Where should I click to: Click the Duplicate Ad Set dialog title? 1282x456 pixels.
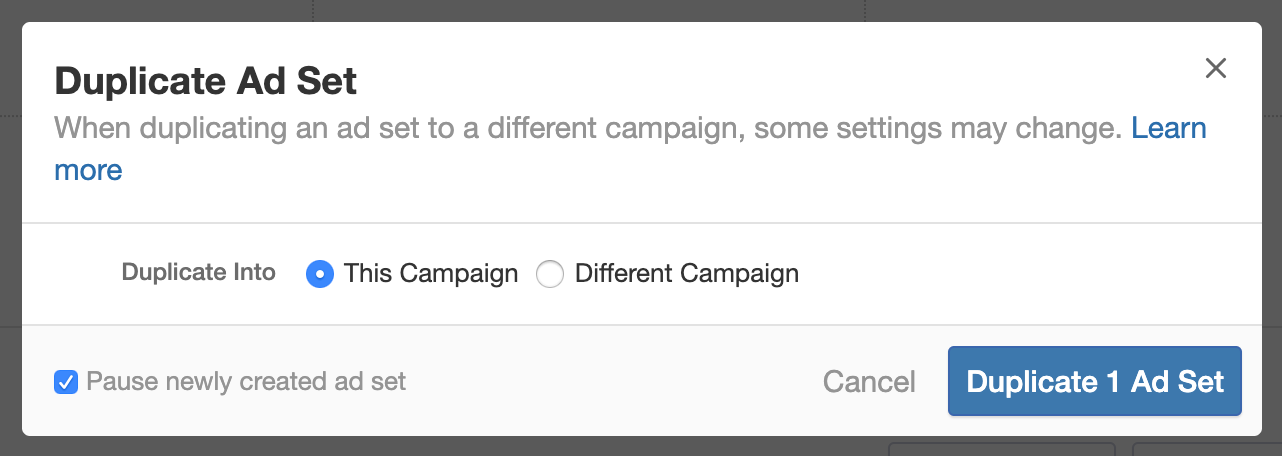[205, 81]
